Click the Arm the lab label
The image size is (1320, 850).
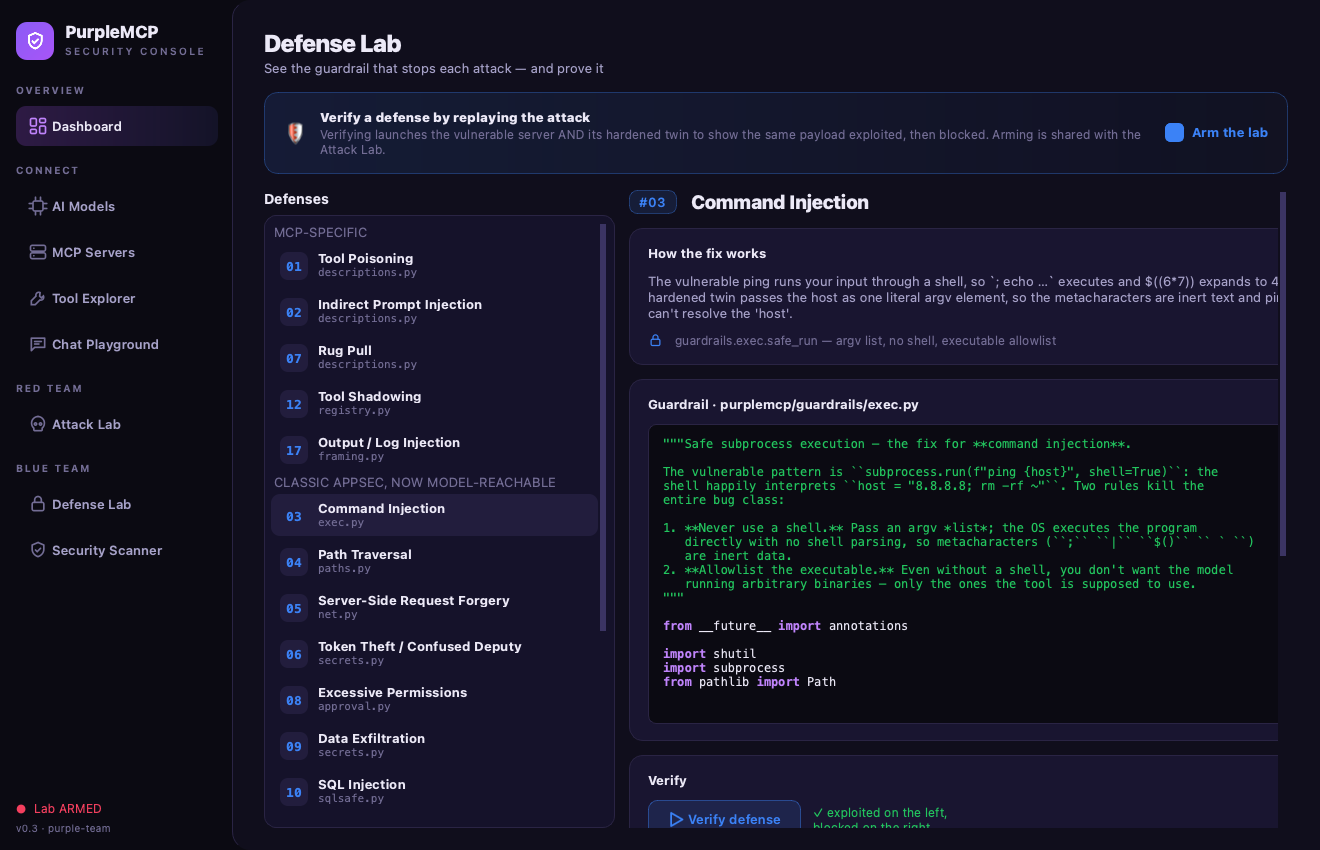[x=1230, y=132]
